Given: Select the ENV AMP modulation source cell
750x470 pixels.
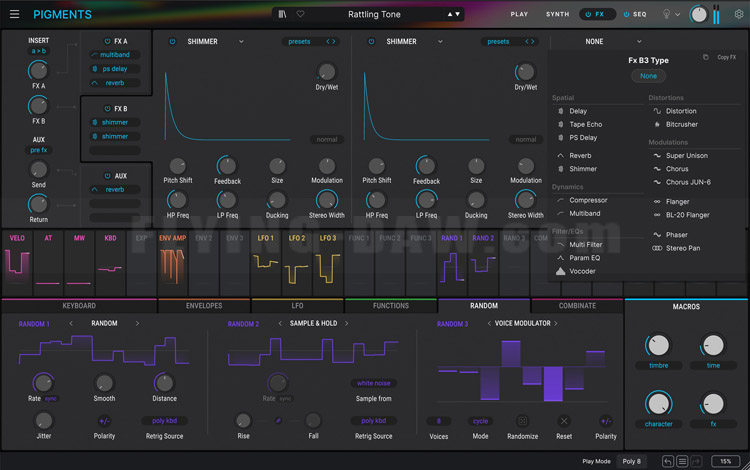Looking at the screenshot, I should (x=172, y=263).
